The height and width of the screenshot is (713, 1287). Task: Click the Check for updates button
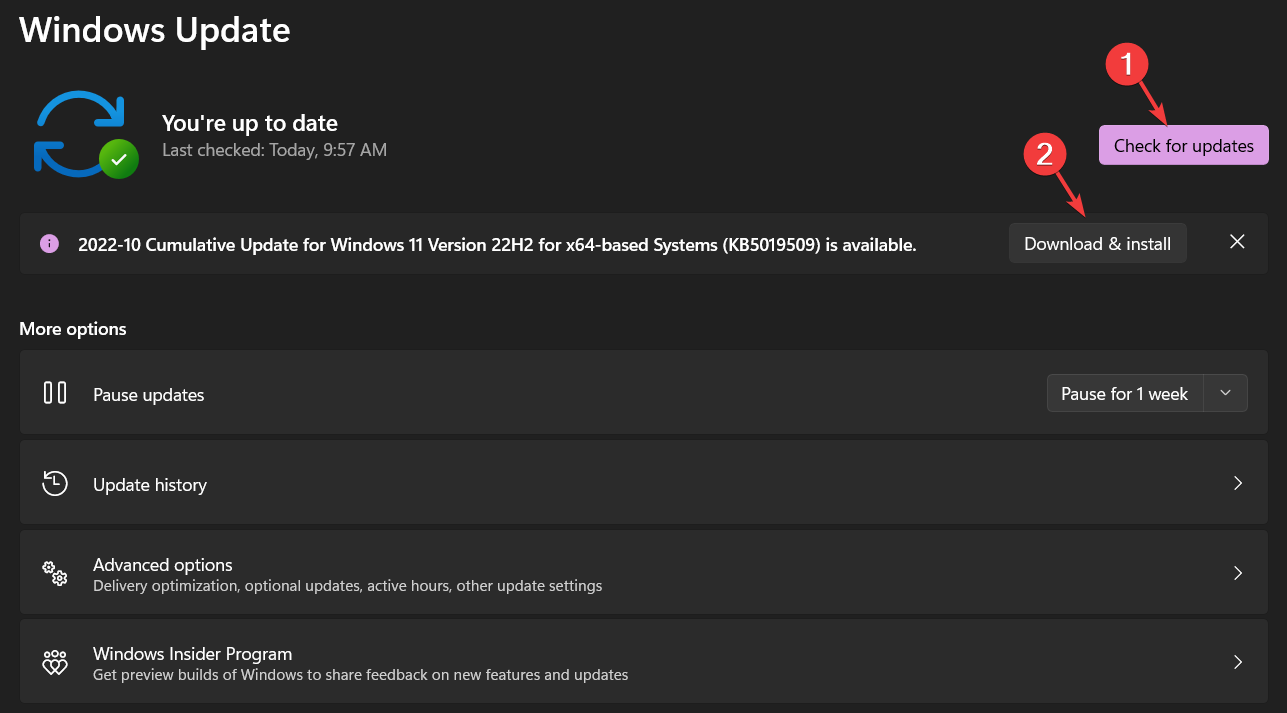pos(1183,145)
